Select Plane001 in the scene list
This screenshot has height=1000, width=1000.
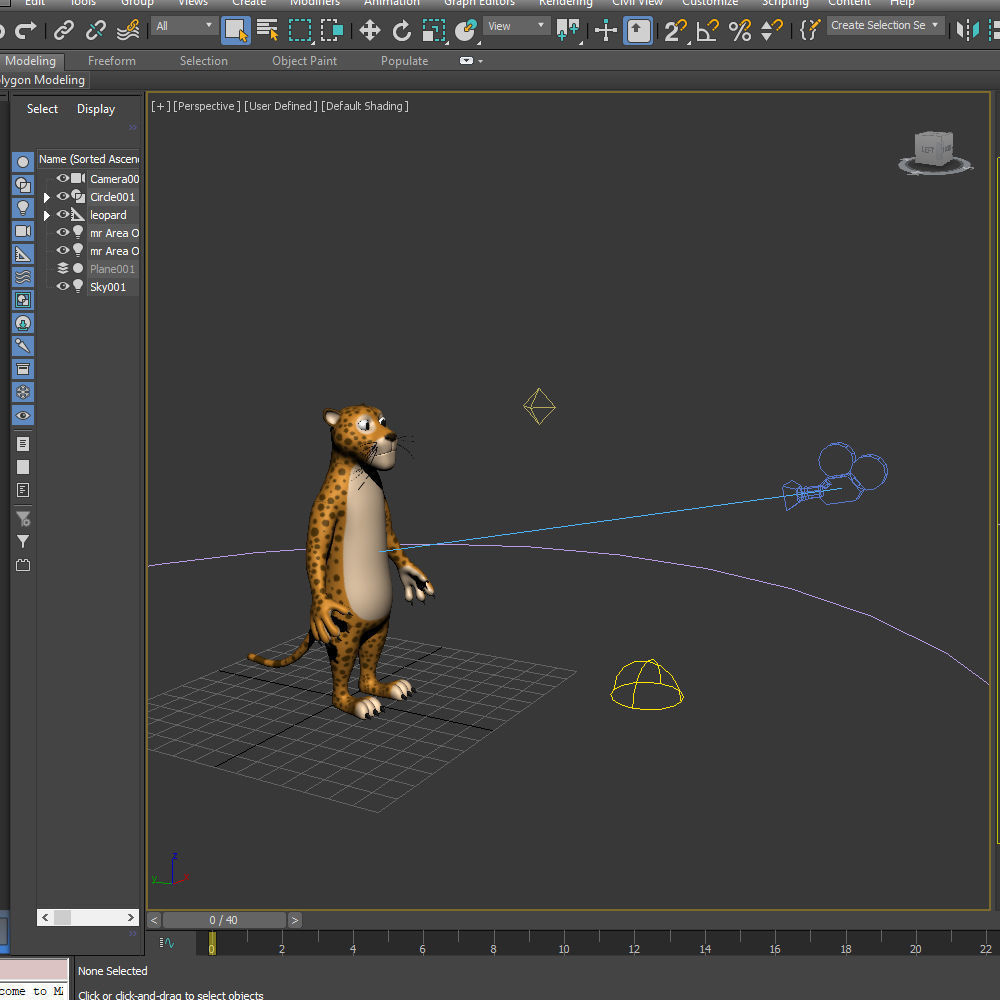pyautogui.click(x=112, y=269)
